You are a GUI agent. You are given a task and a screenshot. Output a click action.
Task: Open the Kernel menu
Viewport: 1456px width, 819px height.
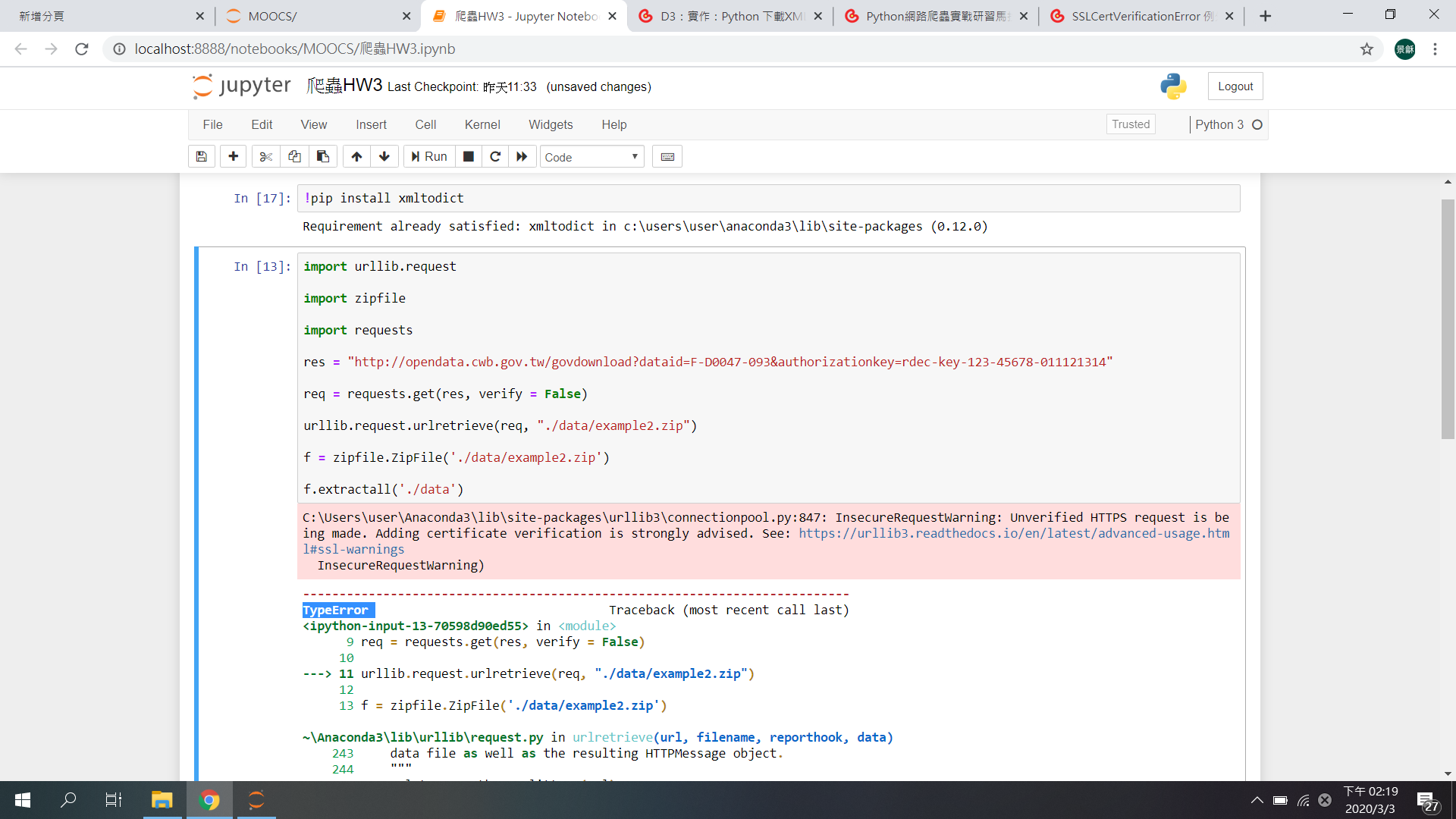(482, 124)
